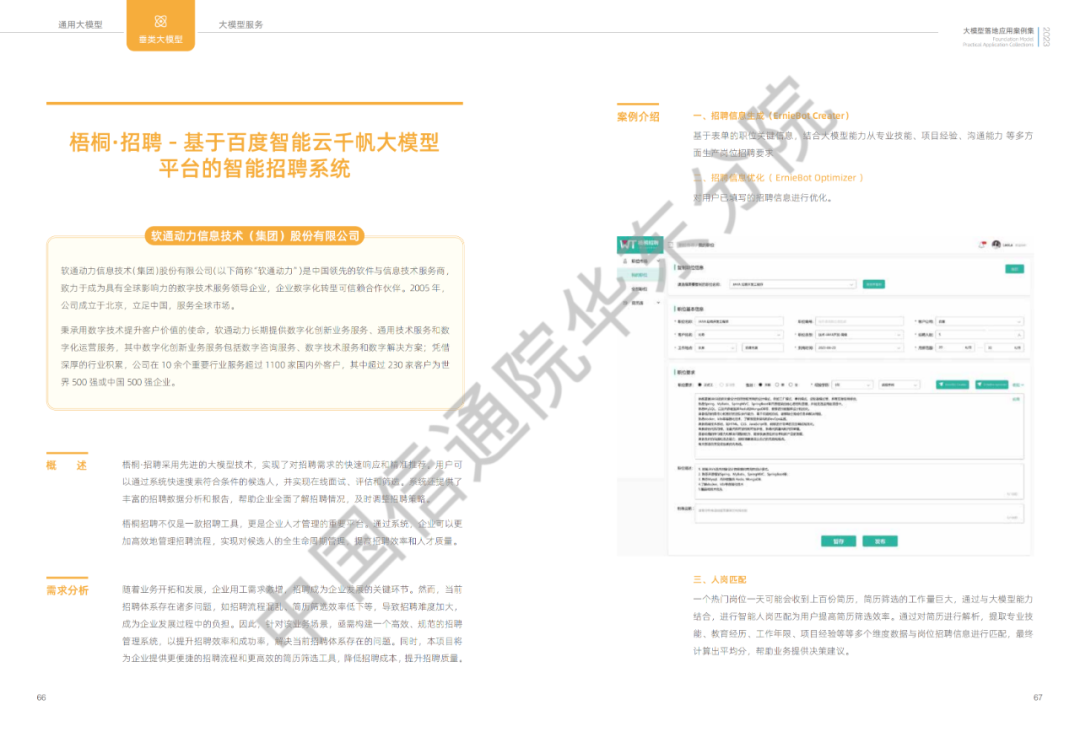1080x732 pixels.
Task: Select the greyed radio next to the first radio
Action: click(x=722, y=385)
